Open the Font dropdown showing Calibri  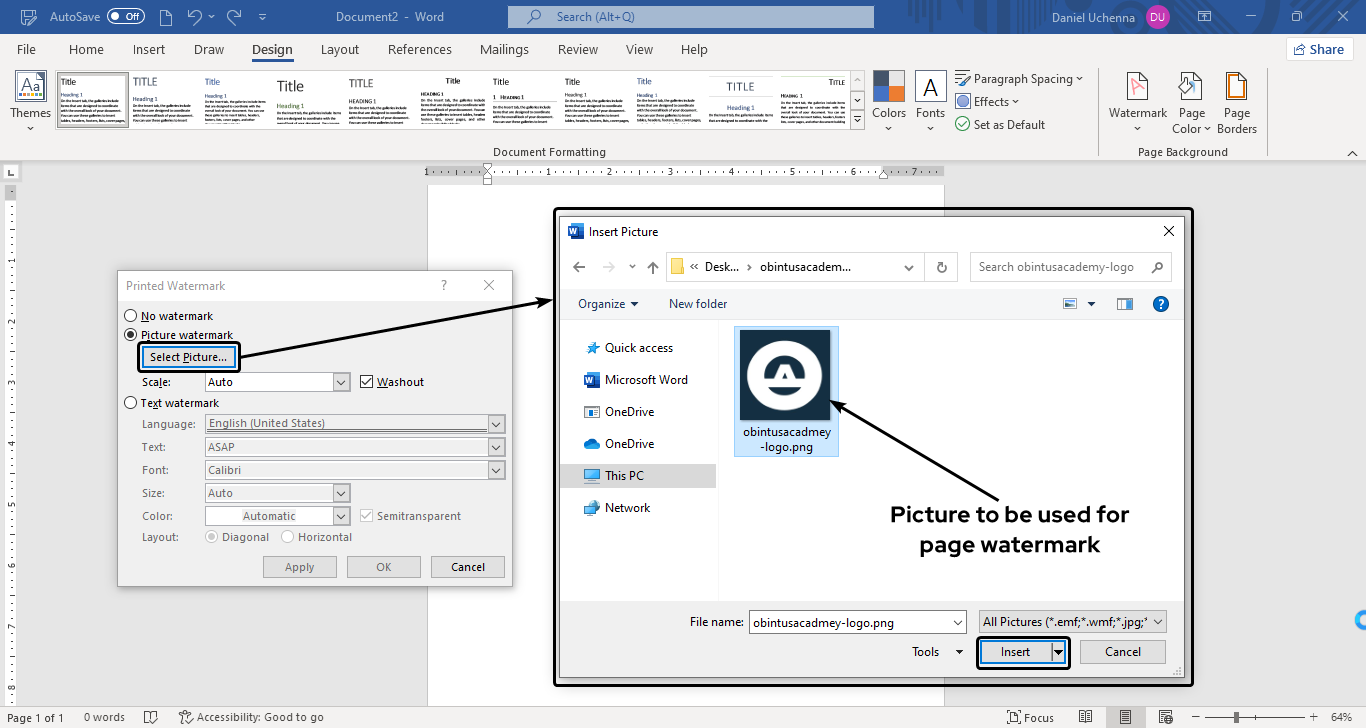pyautogui.click(x=496, y=470)
